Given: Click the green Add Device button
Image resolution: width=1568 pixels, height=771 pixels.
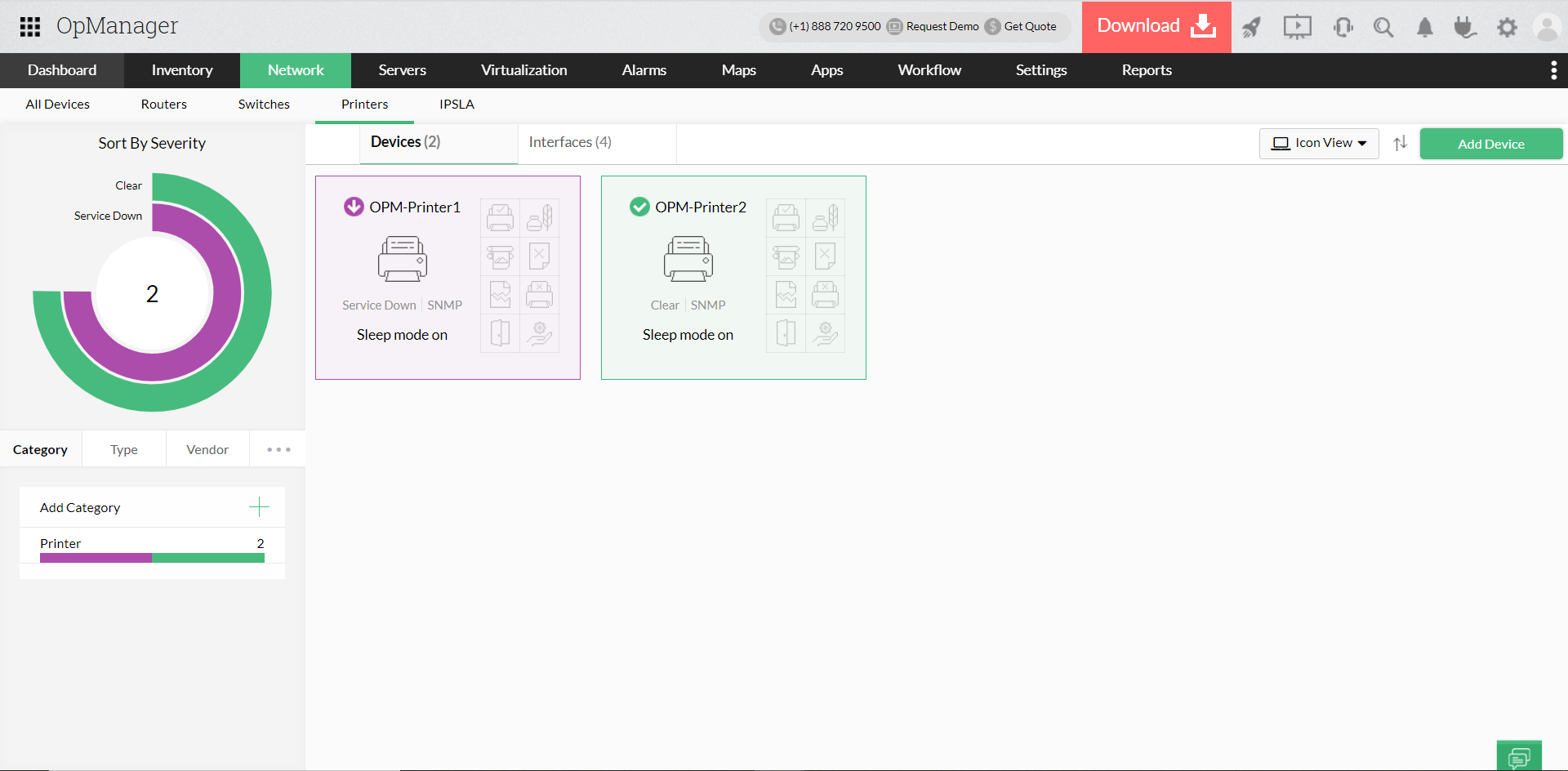Looking at the screenshot, I should (1491, 144).
